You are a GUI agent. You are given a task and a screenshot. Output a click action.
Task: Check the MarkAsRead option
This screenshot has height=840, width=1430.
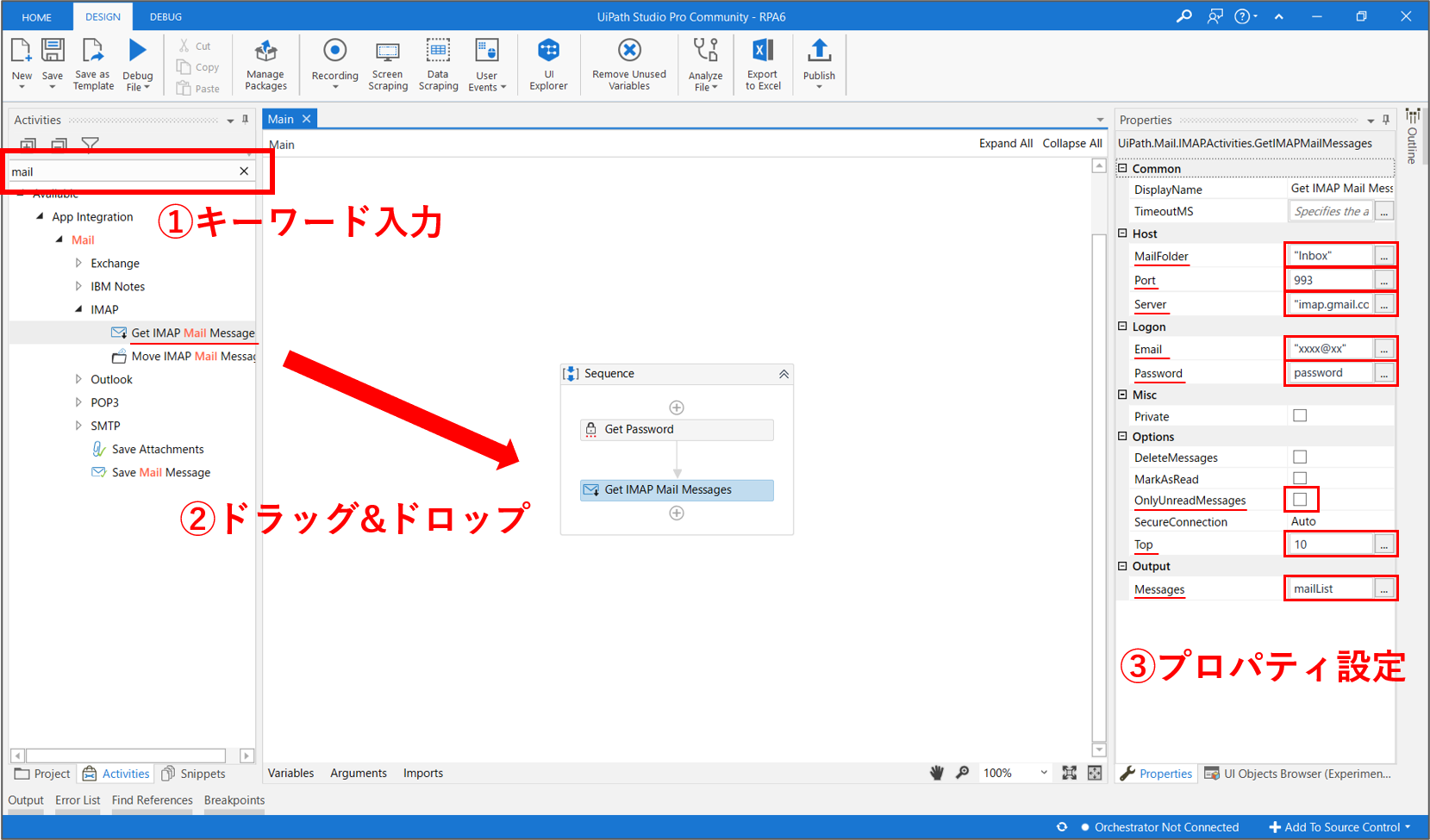(x=1300, y=479)
